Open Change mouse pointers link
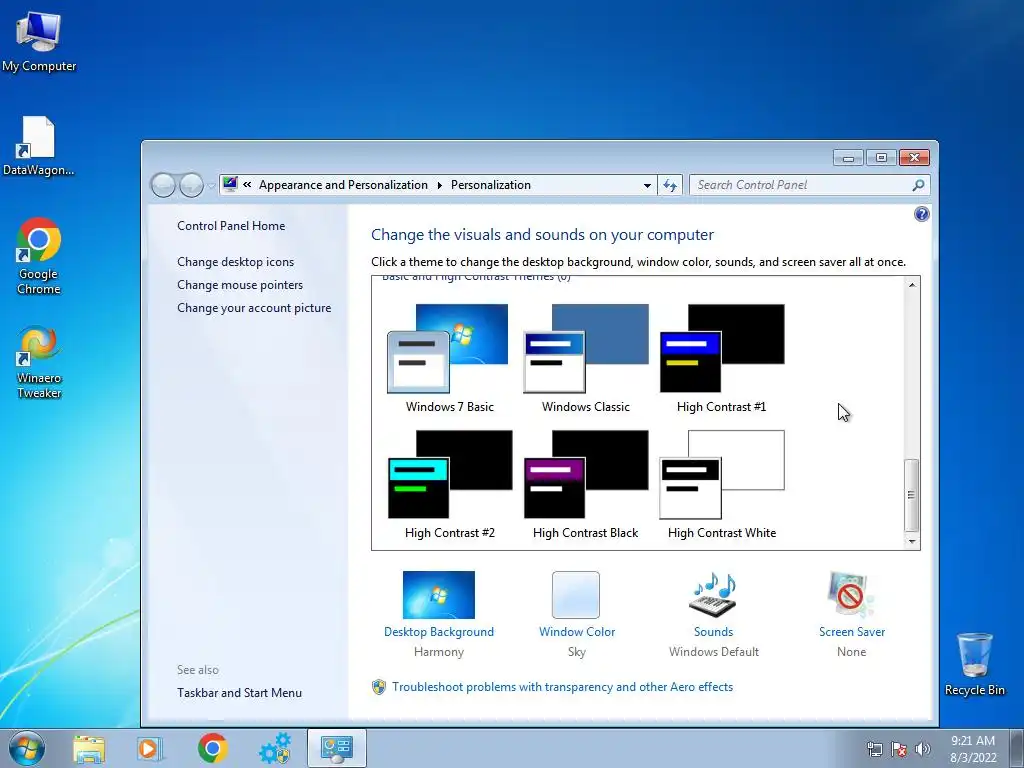The height and width of the screenshot is (768, 1024). 240,285
